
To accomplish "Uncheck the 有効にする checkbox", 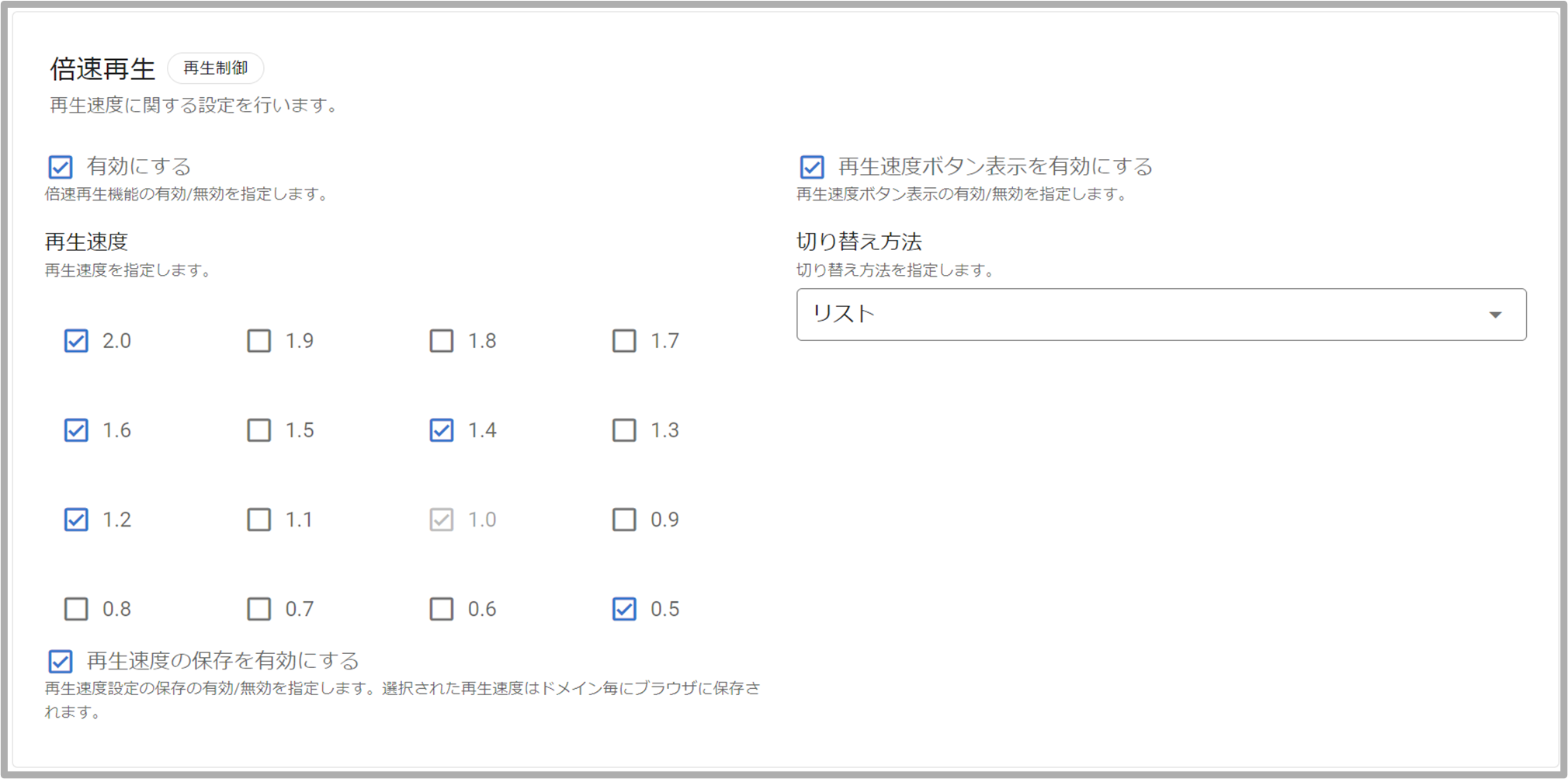I will point(61,167).
